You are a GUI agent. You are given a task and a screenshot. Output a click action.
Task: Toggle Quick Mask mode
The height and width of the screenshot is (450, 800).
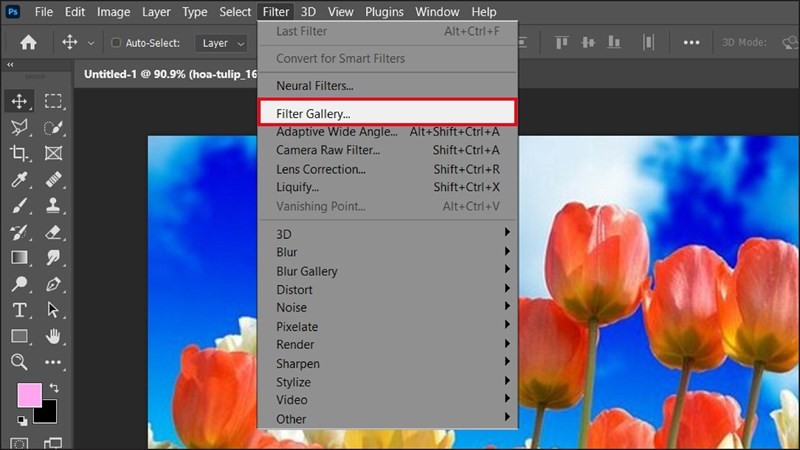[x=19, y=443]
